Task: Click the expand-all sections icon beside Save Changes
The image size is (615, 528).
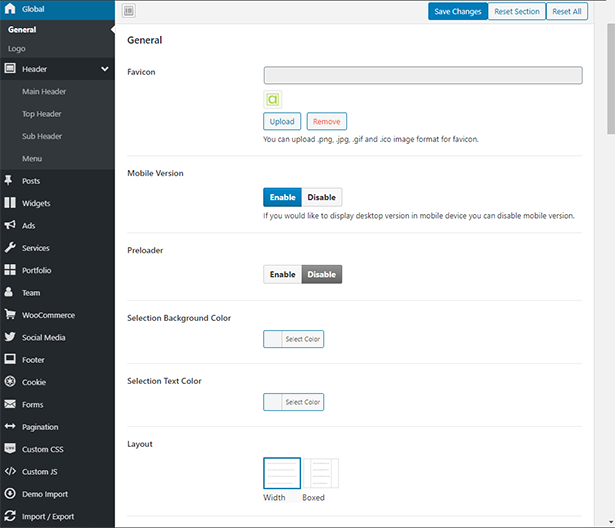Action: (x=129, y=11)
